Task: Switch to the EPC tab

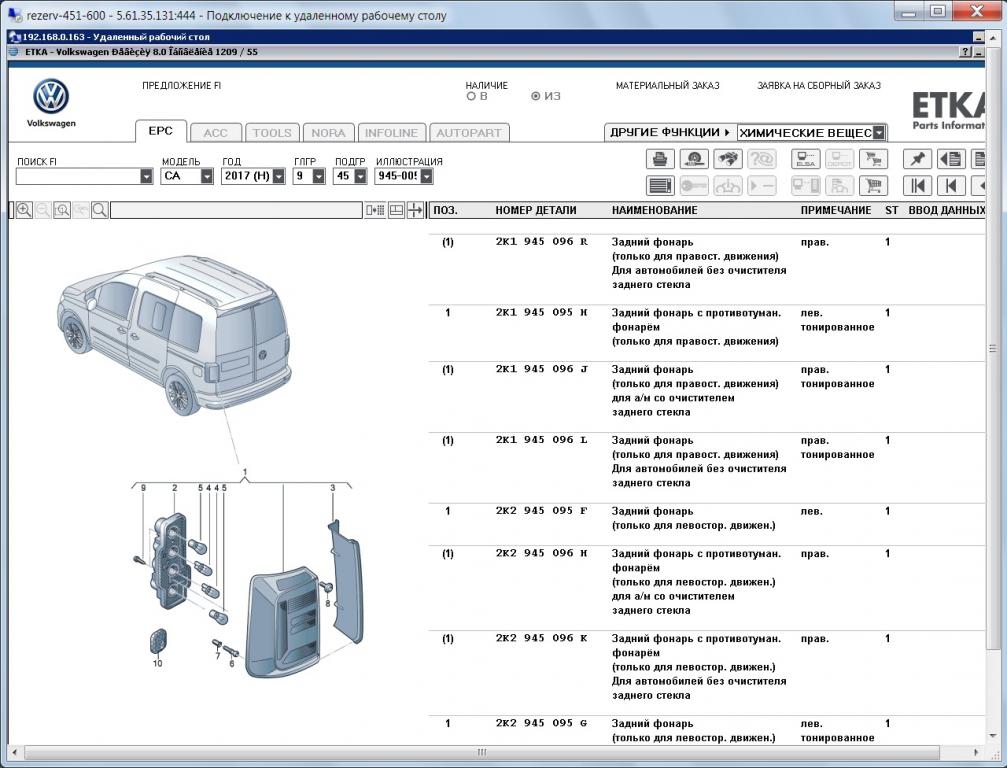Action: coord(161,131)
